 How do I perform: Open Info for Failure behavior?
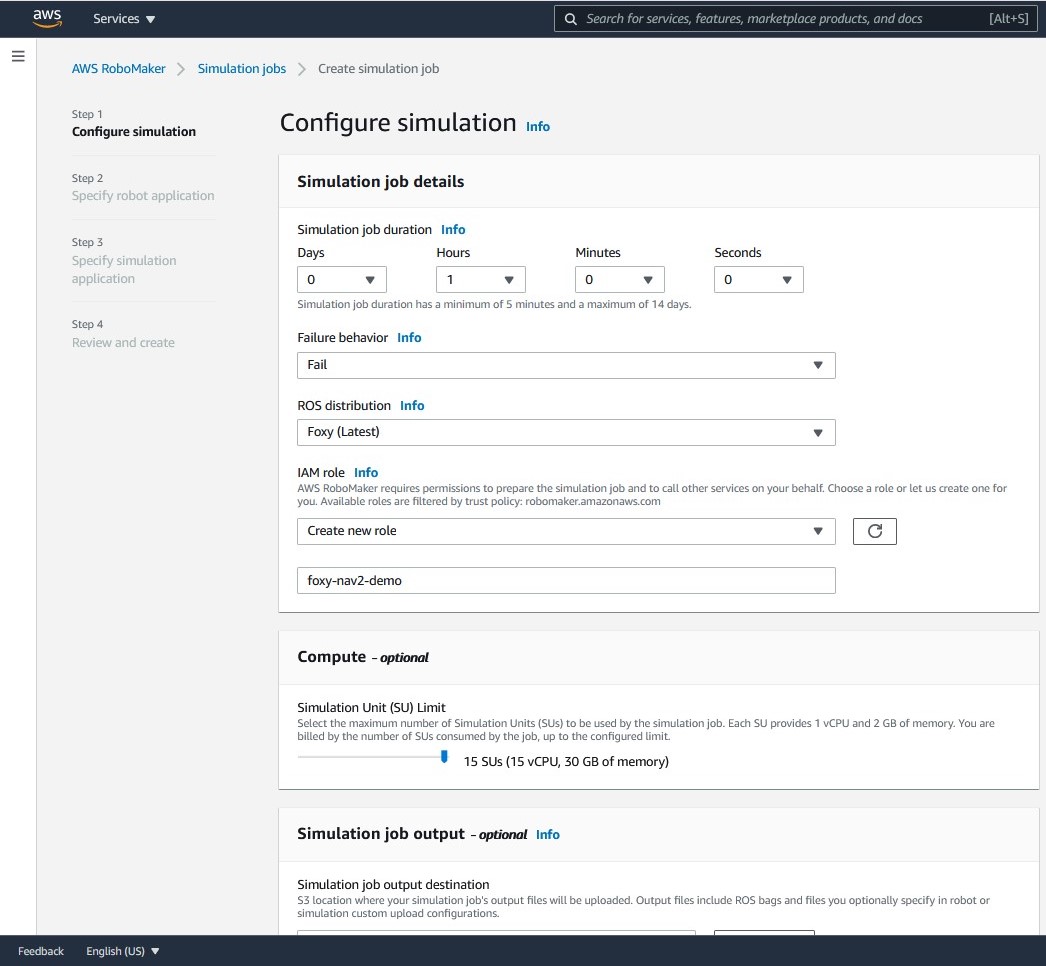point(409,338)
